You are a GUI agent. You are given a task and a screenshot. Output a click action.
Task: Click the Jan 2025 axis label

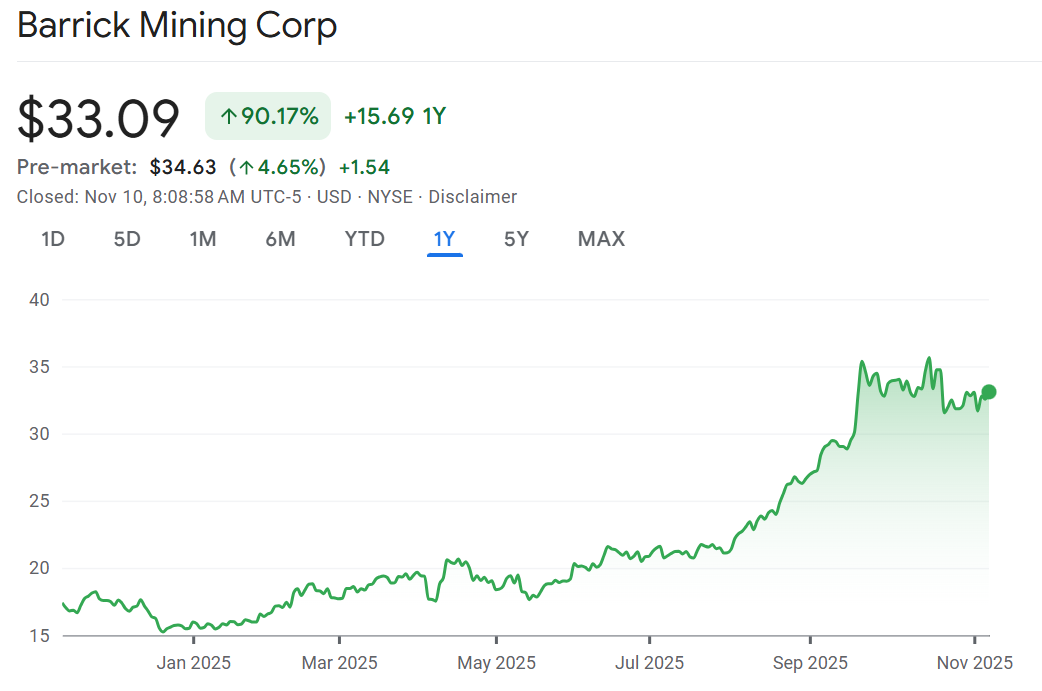coord(195,662)
